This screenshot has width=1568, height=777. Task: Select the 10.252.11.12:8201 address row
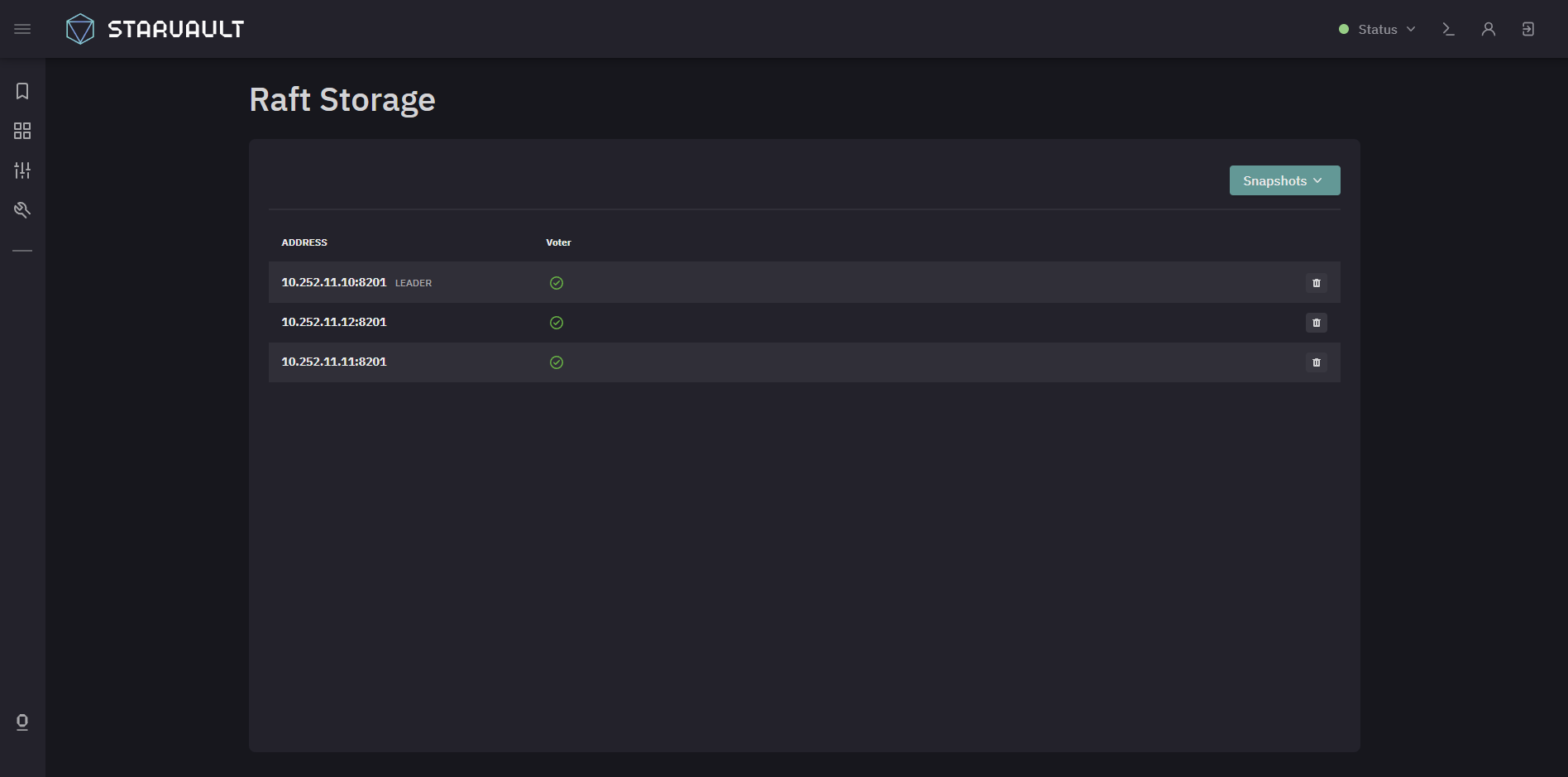pyautogui.click(x=804, y=323)
